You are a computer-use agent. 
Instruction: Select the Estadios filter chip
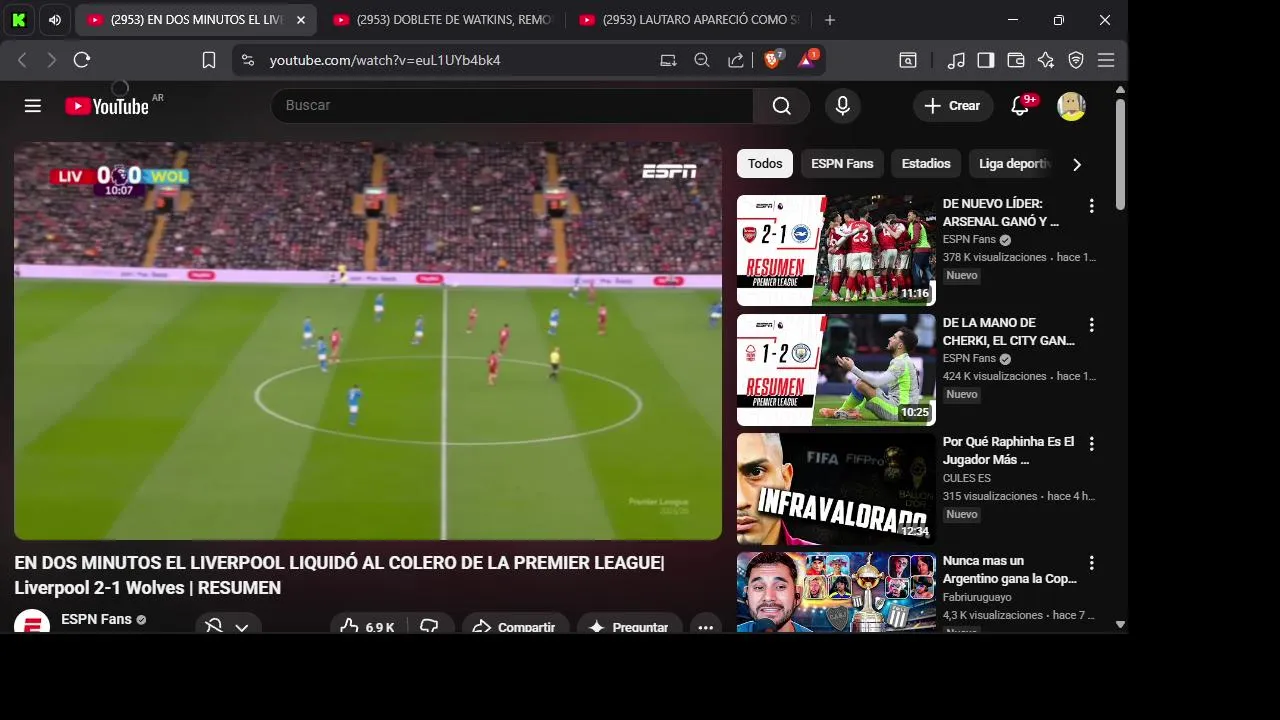(926, 164)
